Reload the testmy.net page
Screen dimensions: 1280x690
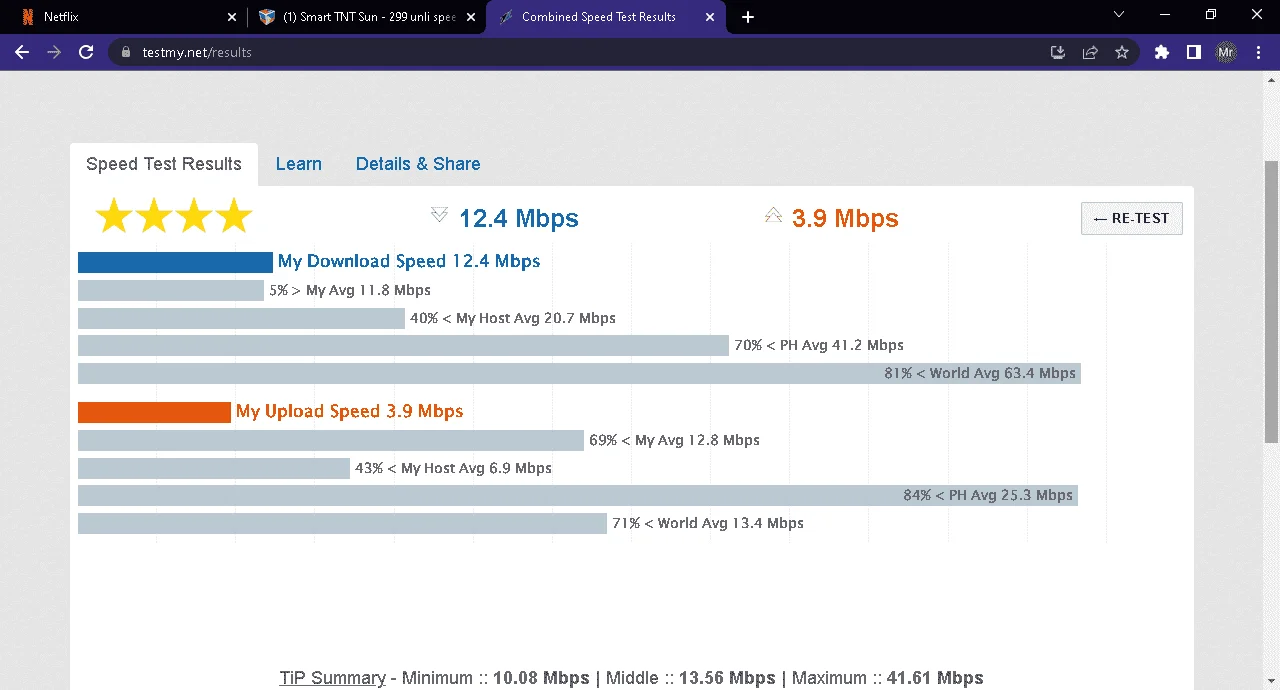point(86,52)
